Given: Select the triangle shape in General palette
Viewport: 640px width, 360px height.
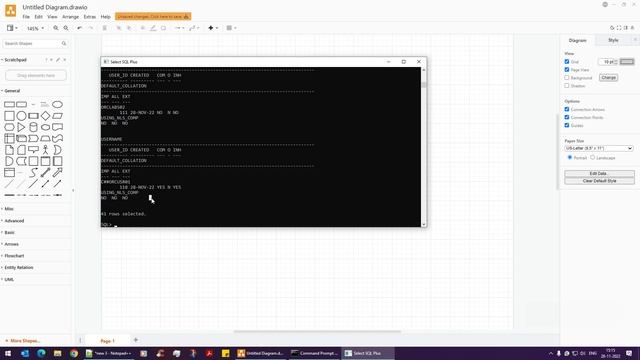Looking at the screenshot, I should pyautogui.click(x=21, y=127).
